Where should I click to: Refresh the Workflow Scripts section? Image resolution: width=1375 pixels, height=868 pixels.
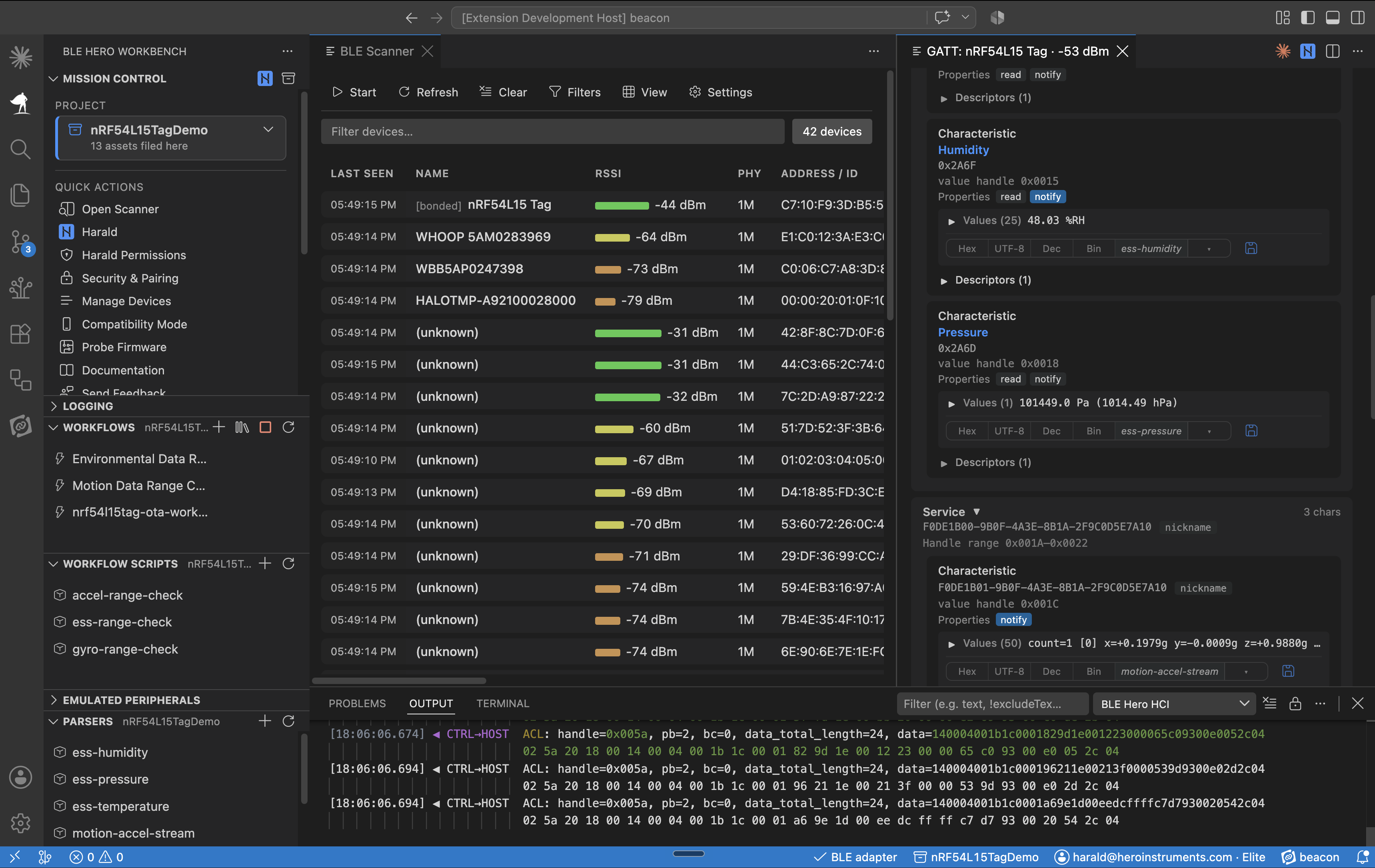click(288, 564)
